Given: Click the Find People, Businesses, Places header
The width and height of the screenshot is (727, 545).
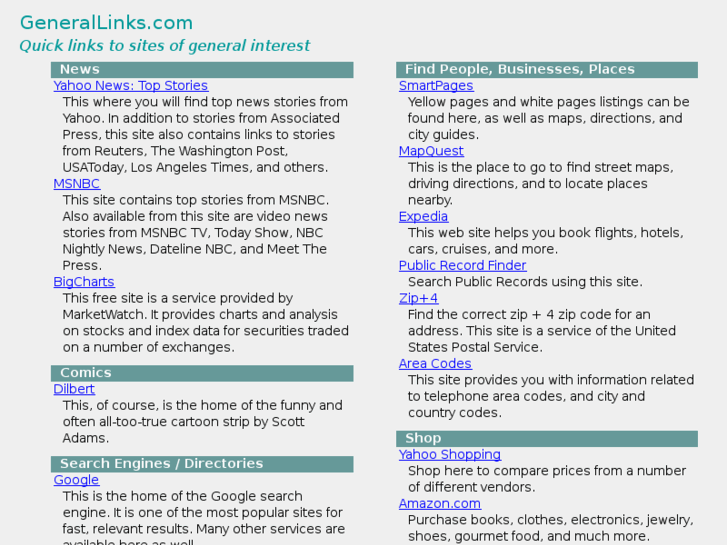Looking at the screenshot, I should click(547, 70).
